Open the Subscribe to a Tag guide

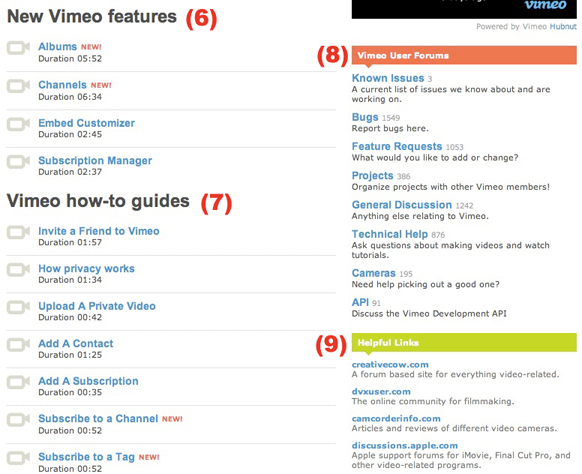86,457
